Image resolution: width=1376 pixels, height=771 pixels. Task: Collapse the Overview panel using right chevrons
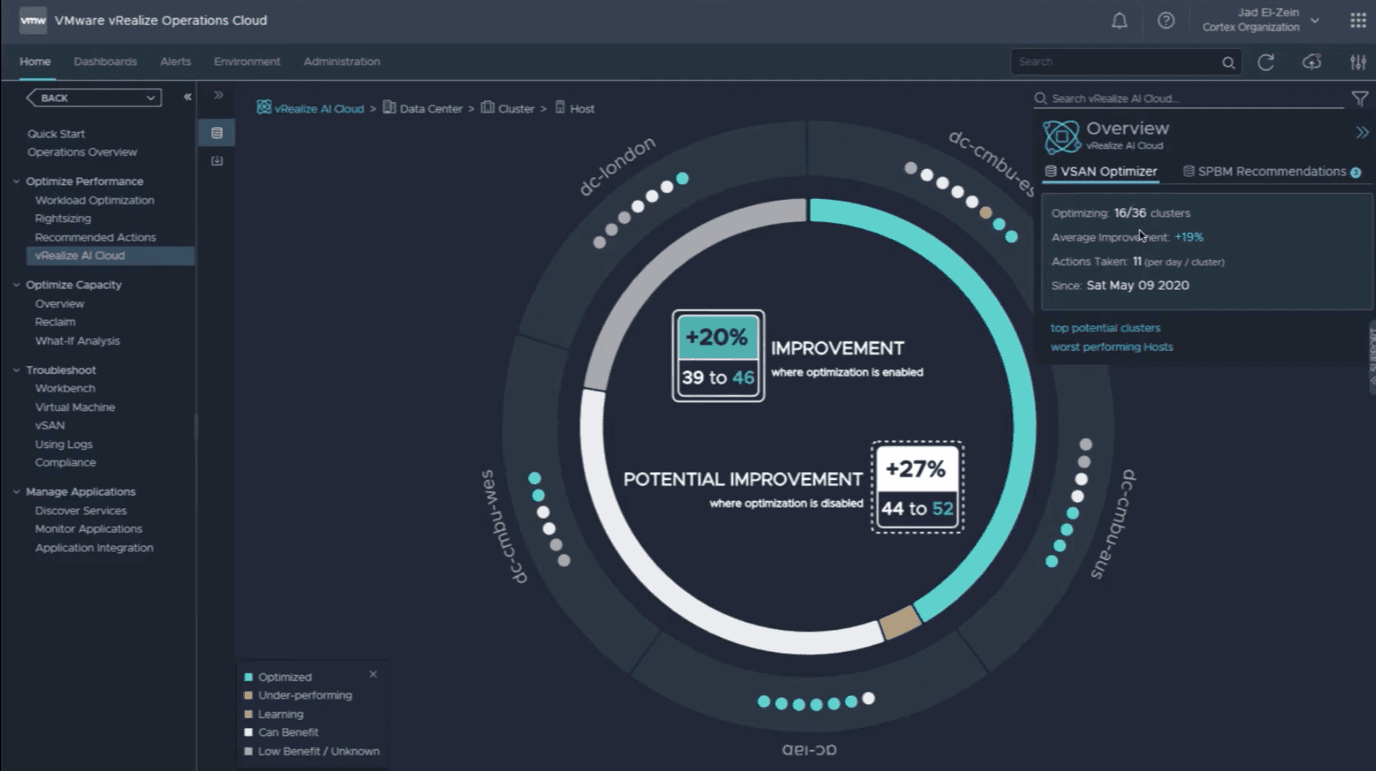(x=1362, y=132)
